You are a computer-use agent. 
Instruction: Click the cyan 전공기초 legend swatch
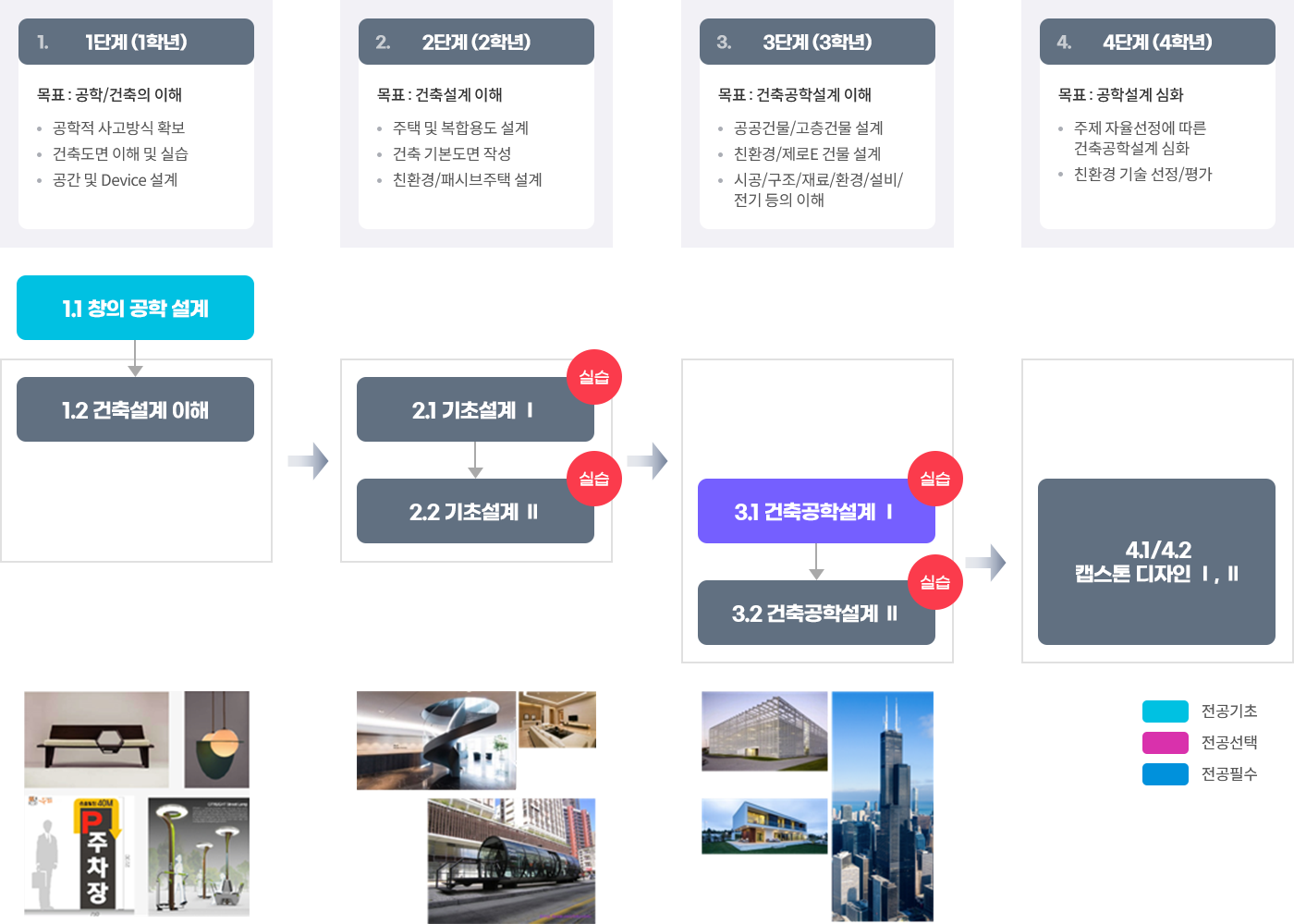click(x=1165, y=711)
